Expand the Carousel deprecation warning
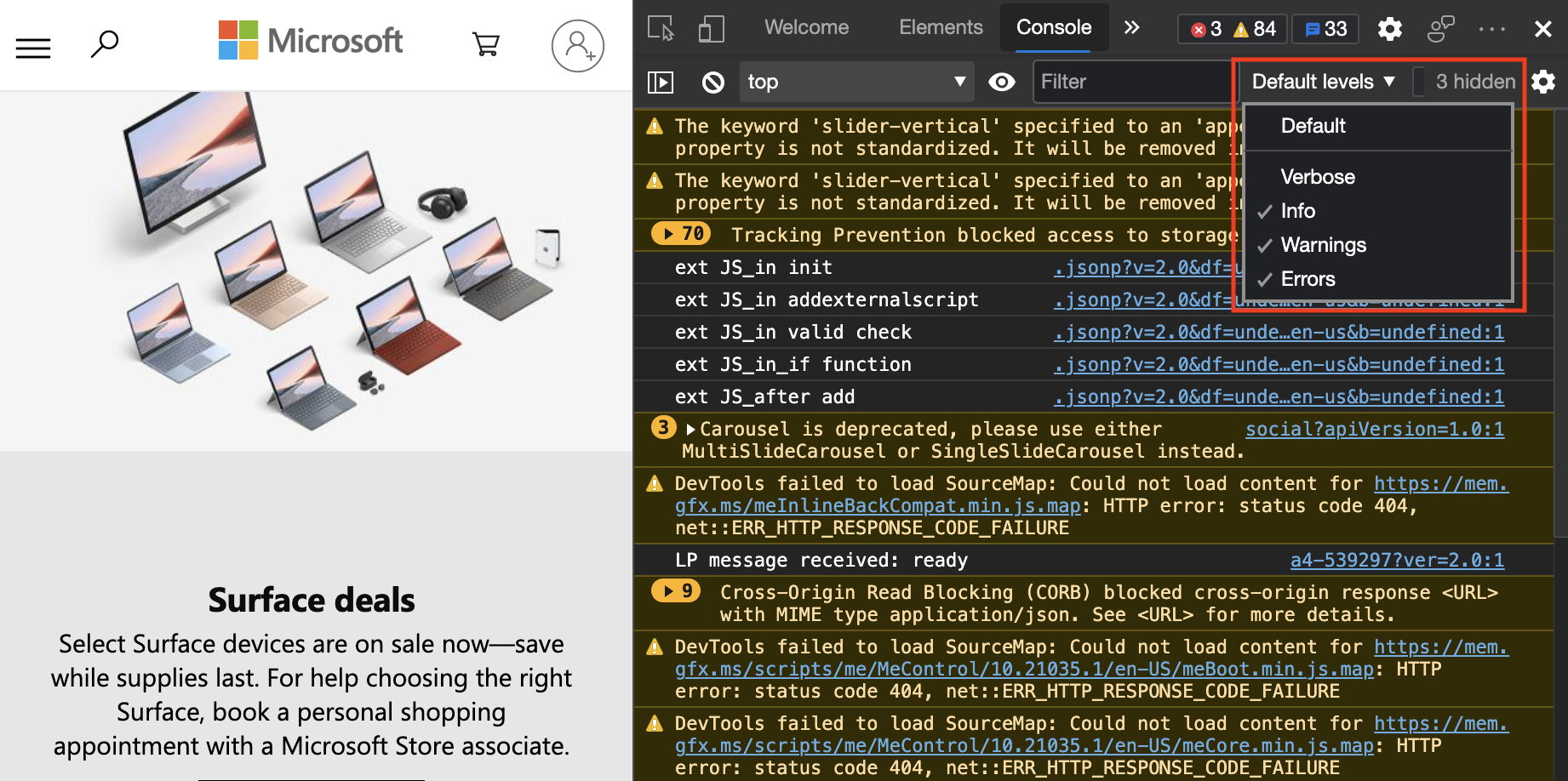 click(690, 429)
